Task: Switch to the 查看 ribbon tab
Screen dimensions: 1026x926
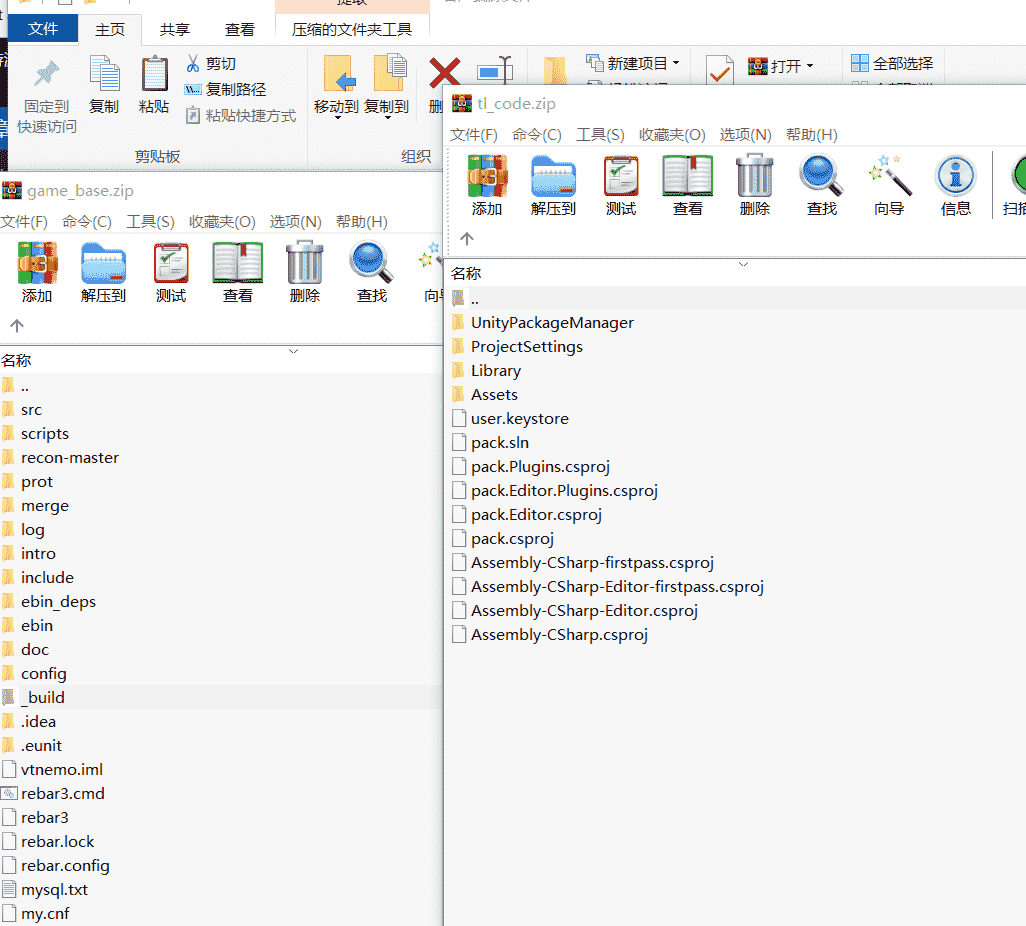Action: [x=239, y=29]
